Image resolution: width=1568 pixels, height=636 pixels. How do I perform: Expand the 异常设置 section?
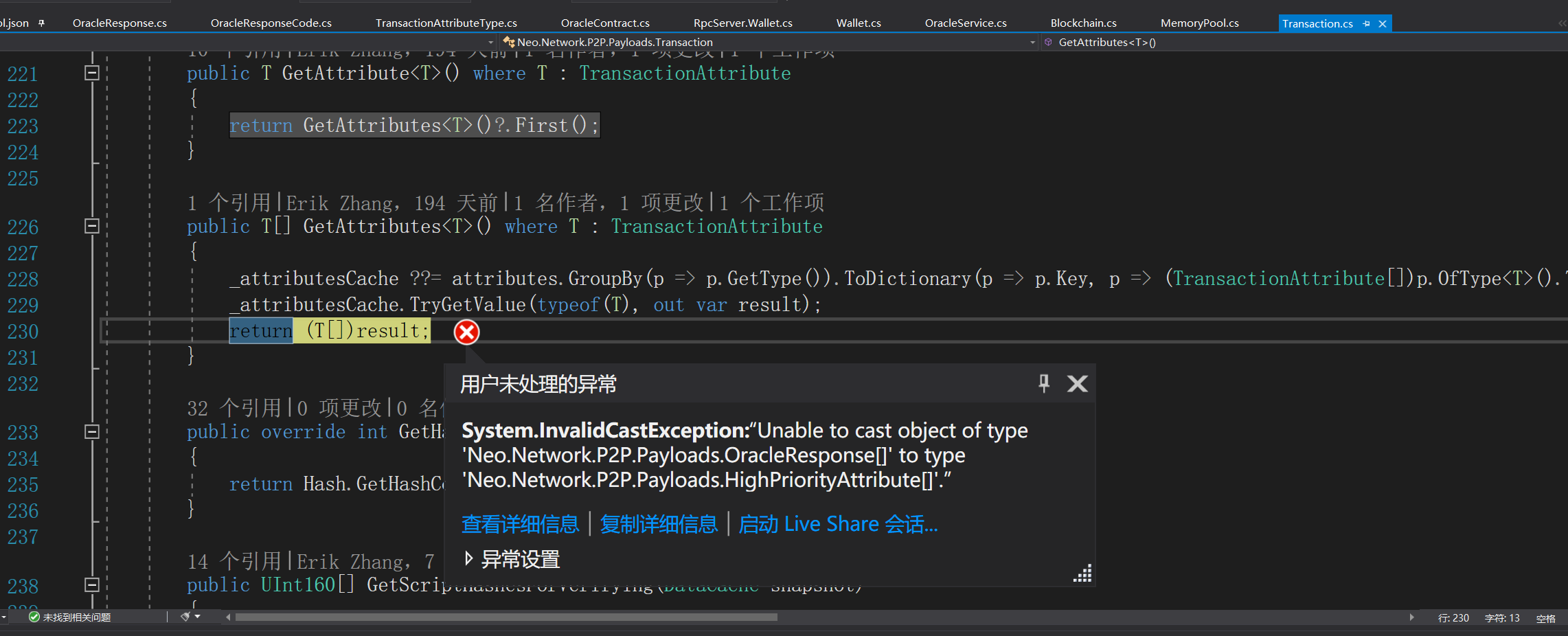pos(468,558)
